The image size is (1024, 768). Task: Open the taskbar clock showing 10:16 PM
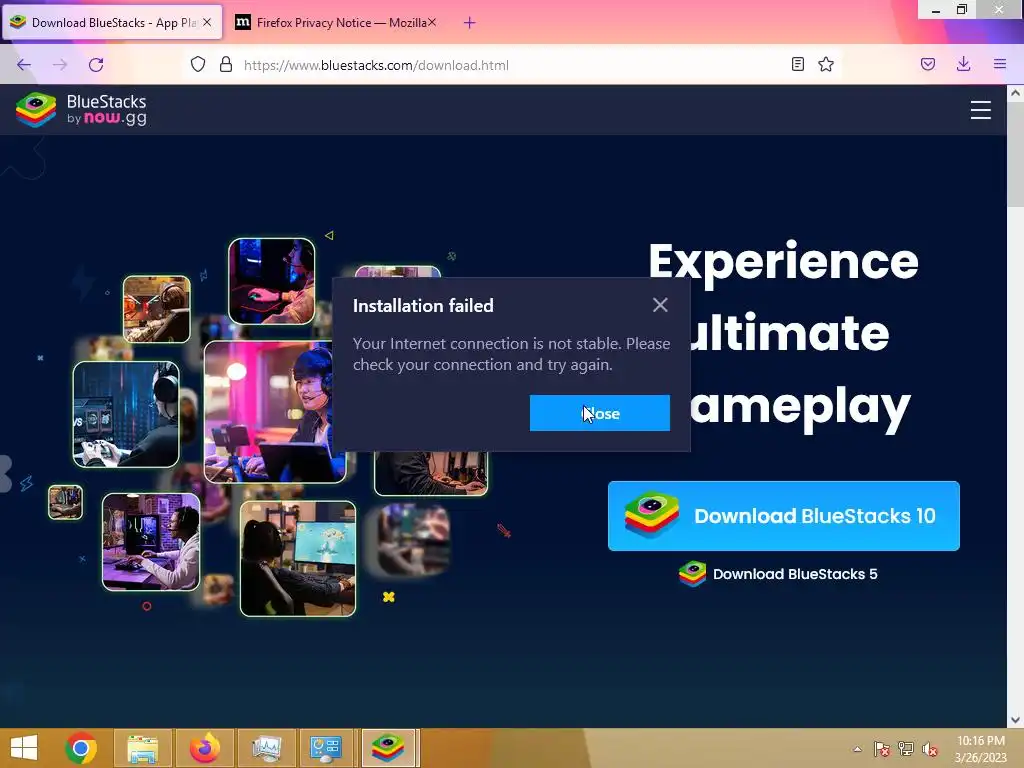tap(980, 748)
